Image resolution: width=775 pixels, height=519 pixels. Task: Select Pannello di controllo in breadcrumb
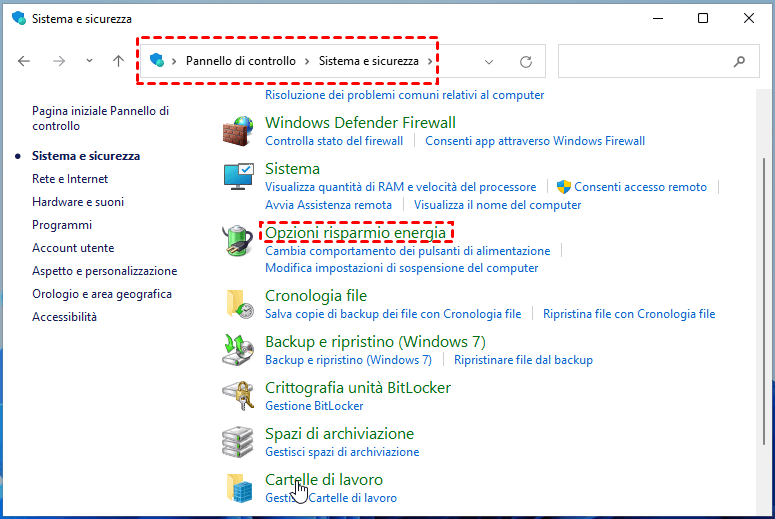[x=241, y=61]
